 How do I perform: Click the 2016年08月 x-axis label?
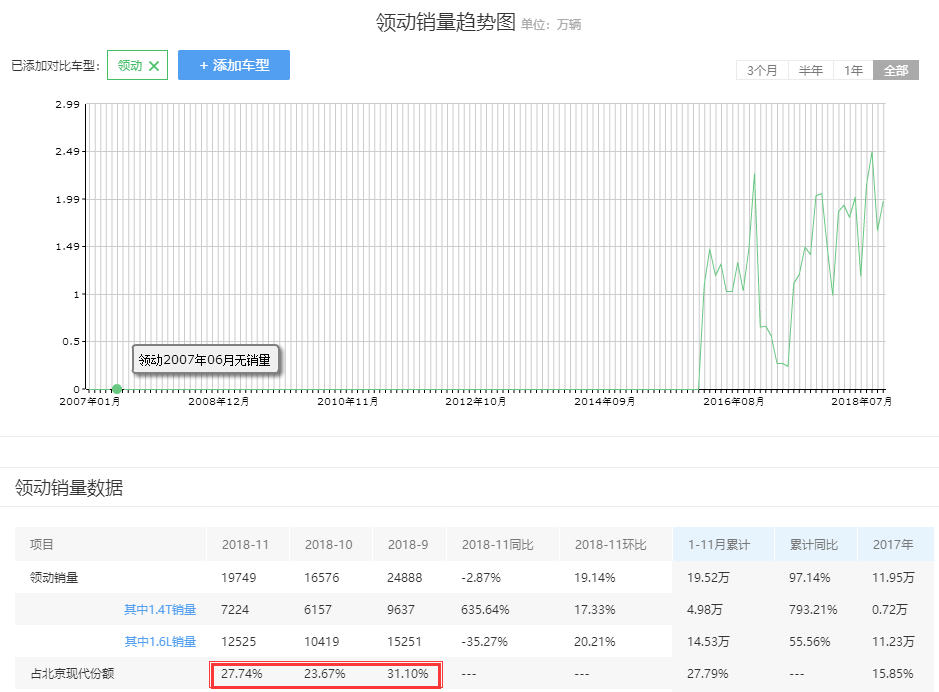(x=733, y=402)
